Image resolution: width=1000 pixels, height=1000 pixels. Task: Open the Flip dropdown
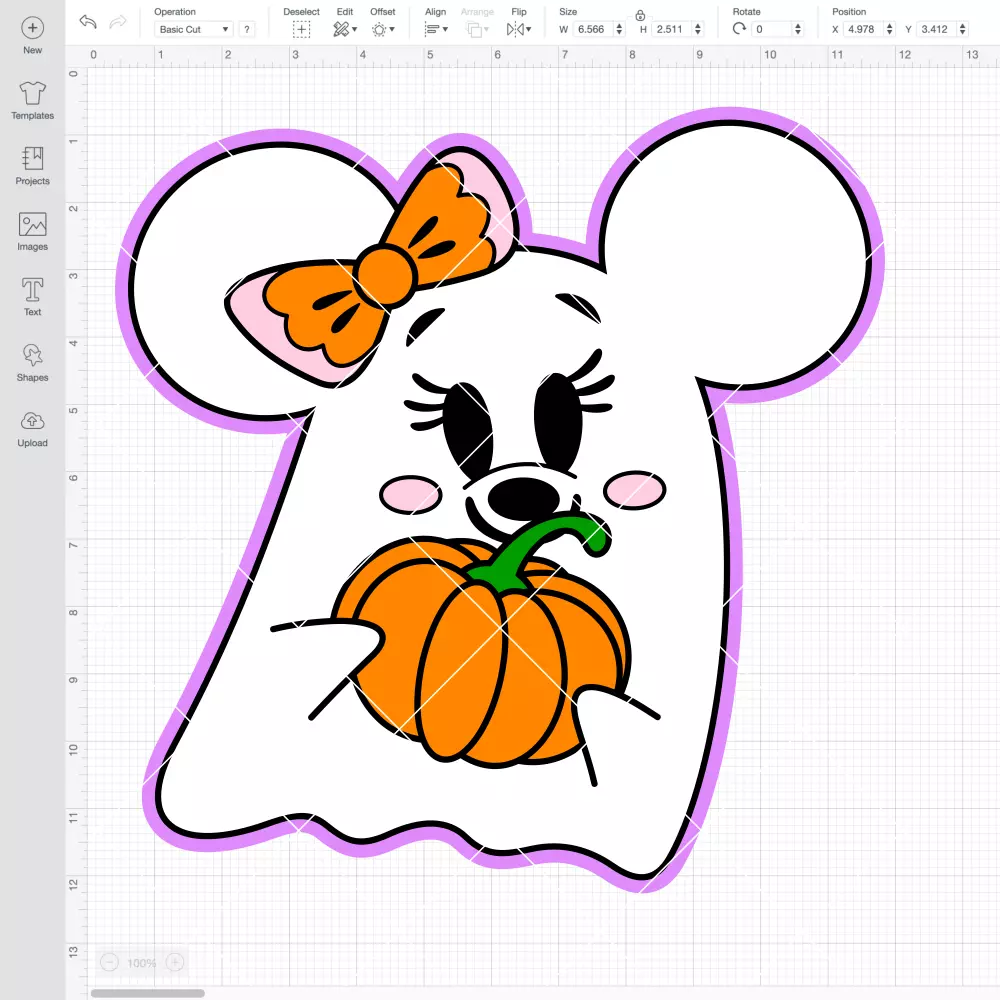tap(518, 29)
